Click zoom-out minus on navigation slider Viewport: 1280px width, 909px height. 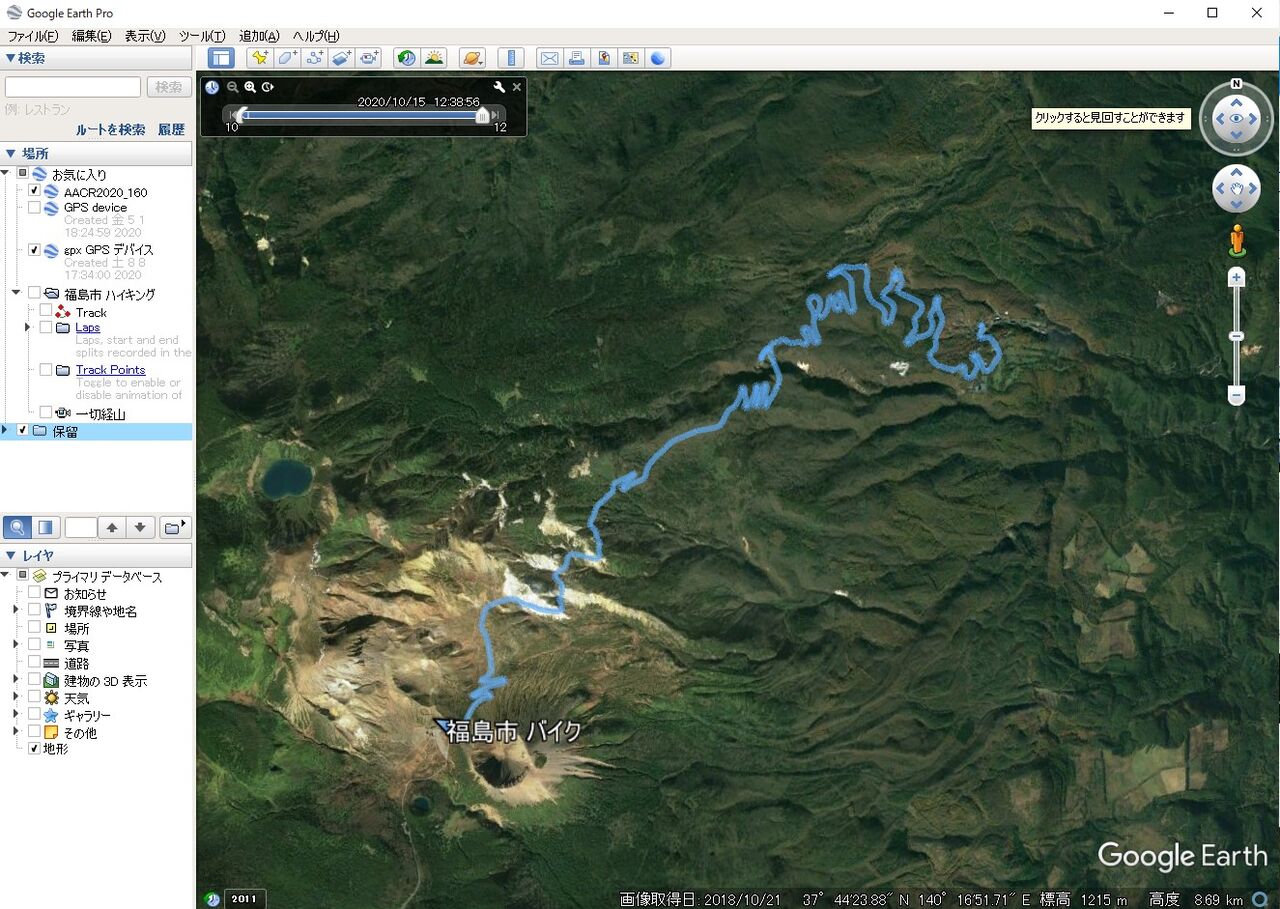1237,396
